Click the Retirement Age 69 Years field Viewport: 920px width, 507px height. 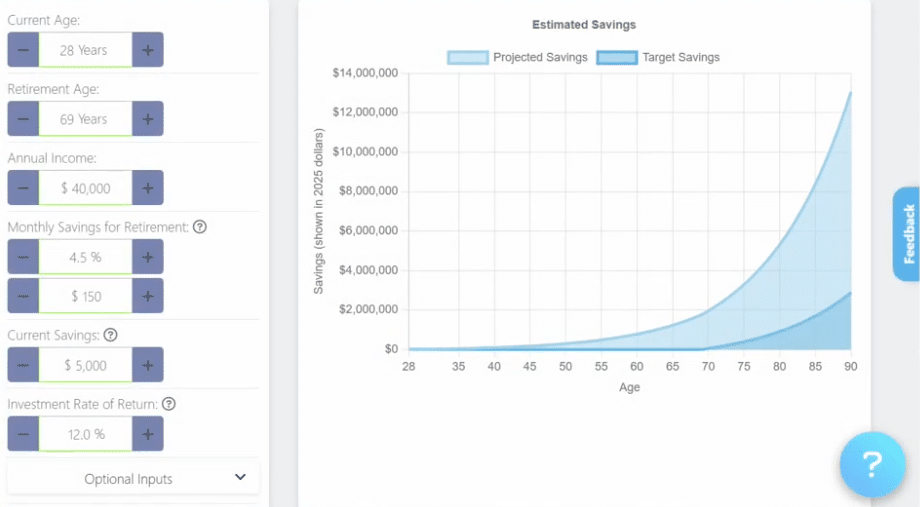[85, 119]
